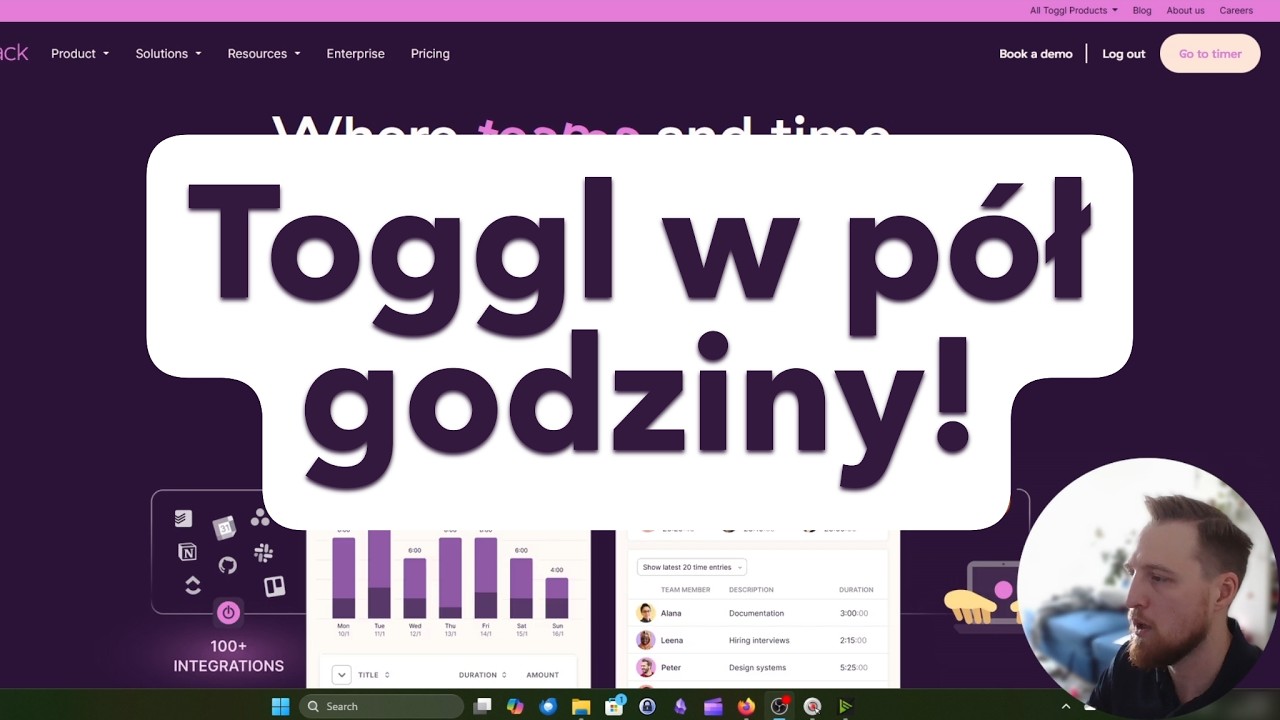Open Firefox from the taskbar
The image size is (1280, 720).
[746, 706]
